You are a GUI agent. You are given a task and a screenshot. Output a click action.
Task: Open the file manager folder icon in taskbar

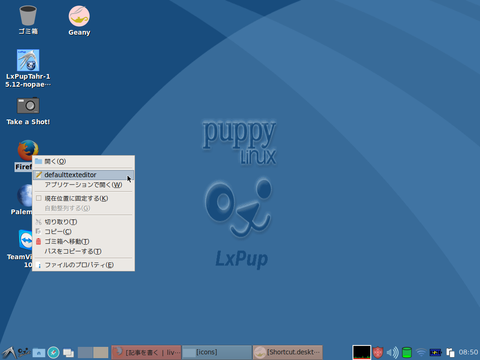coord(39,352)
